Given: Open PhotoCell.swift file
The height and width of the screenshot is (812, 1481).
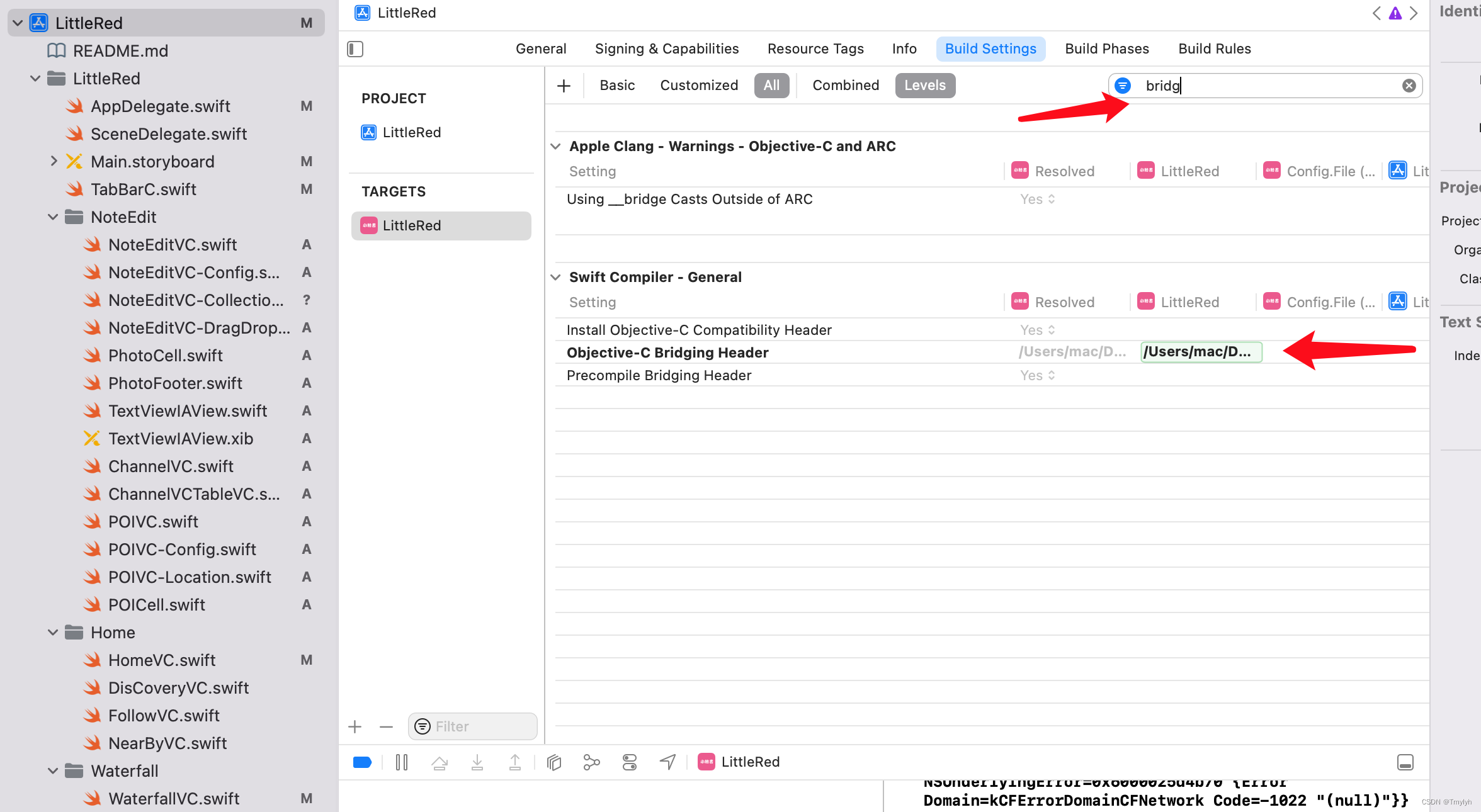Looking at the screenshot, I should [x=166, y=356].
